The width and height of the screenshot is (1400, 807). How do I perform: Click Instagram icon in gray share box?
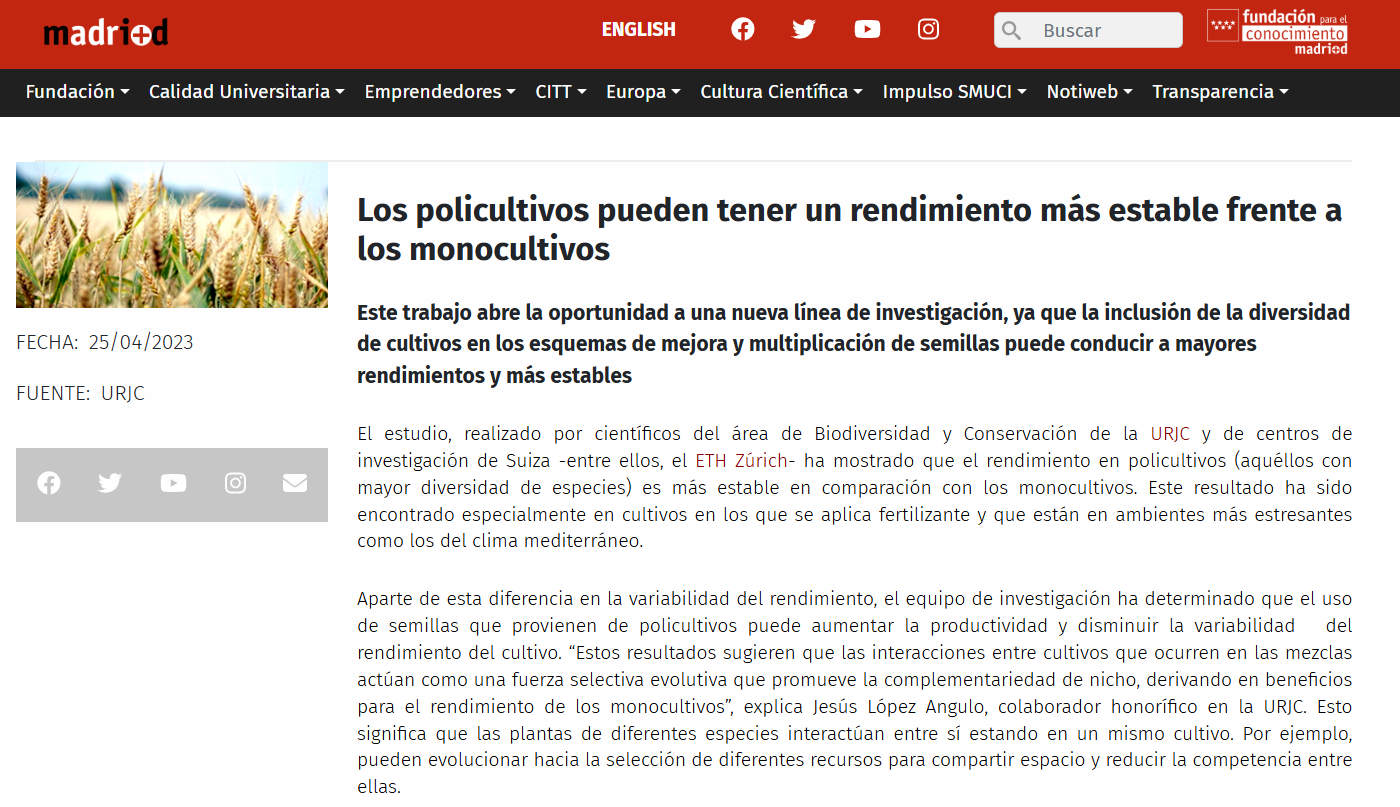[x=235, y=484]
